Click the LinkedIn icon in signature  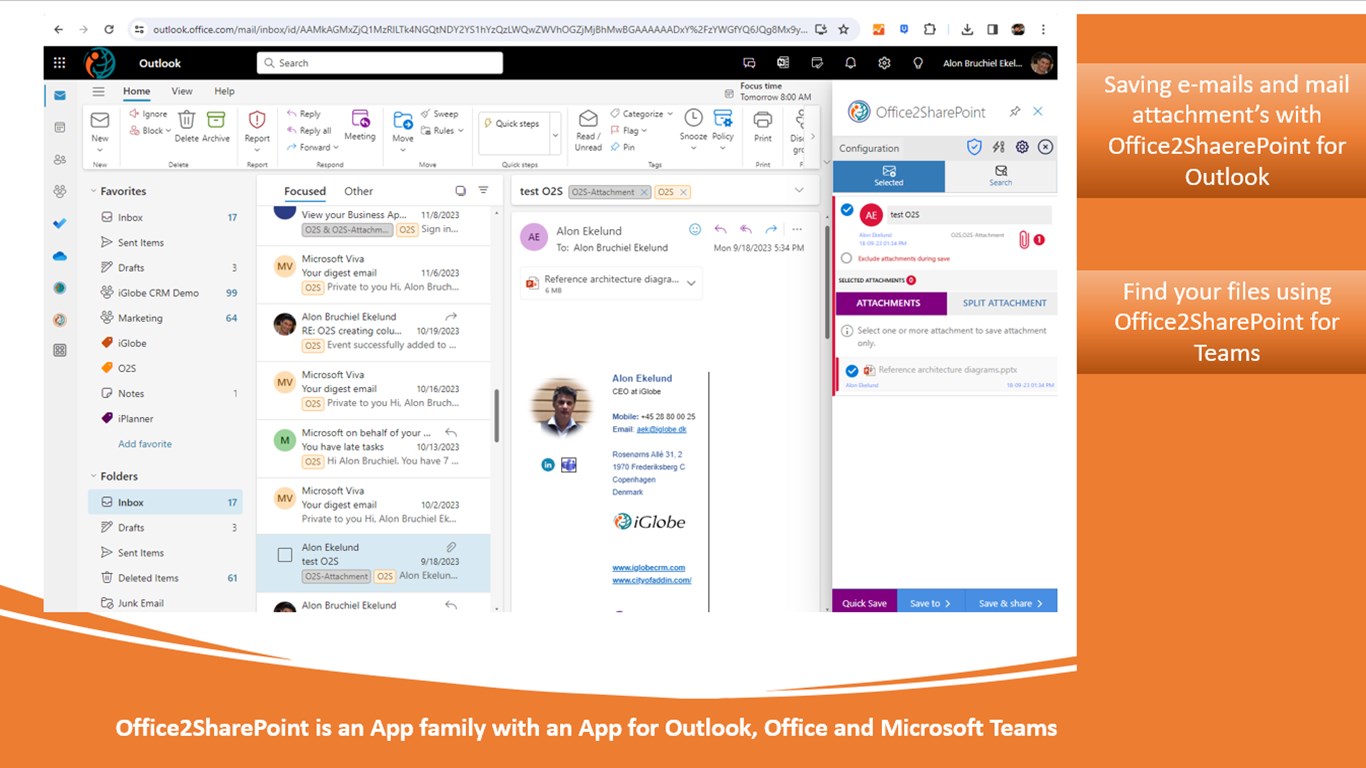[548, 465]
